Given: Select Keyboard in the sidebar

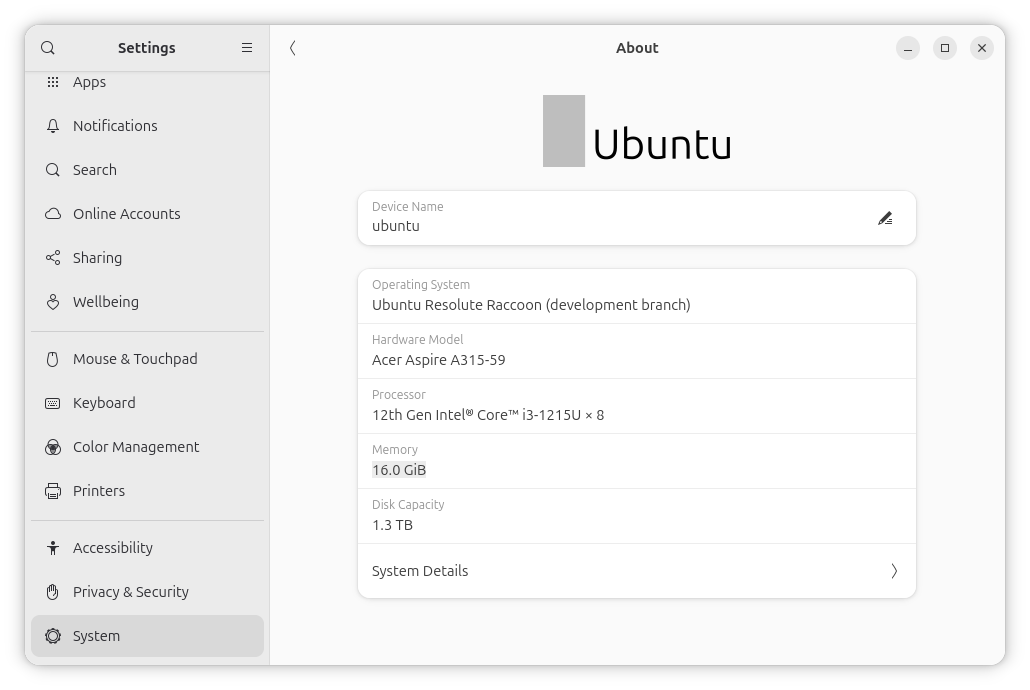Looking at the screenshot, I should point(104,403).
